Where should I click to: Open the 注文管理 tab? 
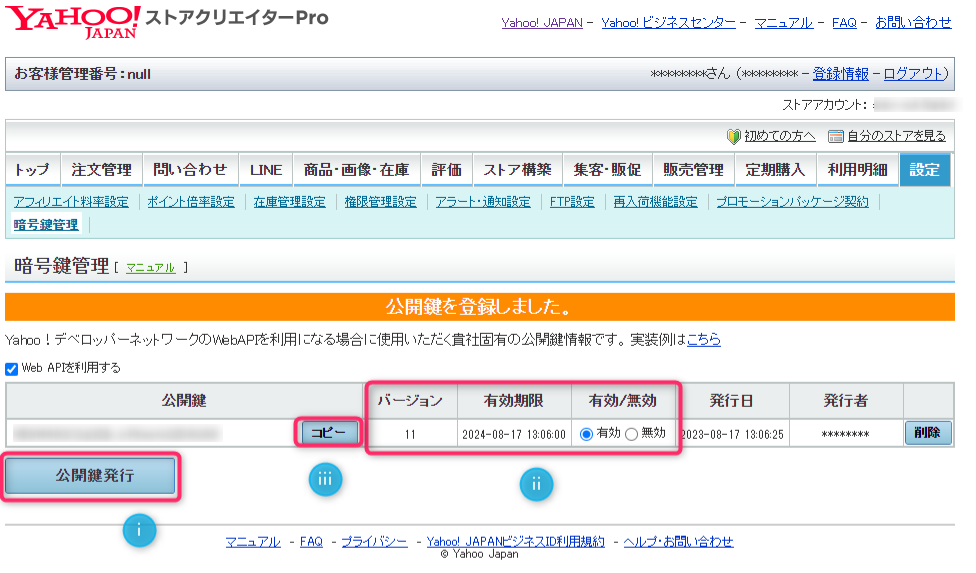101,170
